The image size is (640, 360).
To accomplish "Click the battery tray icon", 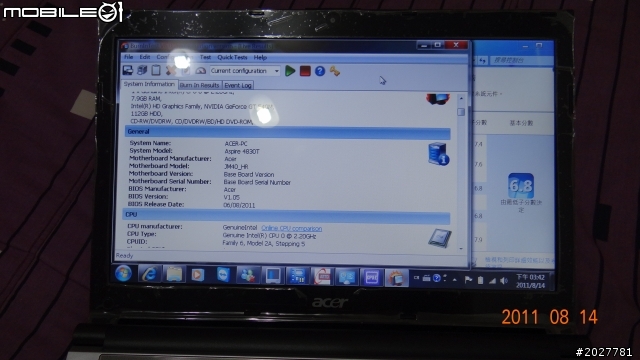I will [480, 280].
